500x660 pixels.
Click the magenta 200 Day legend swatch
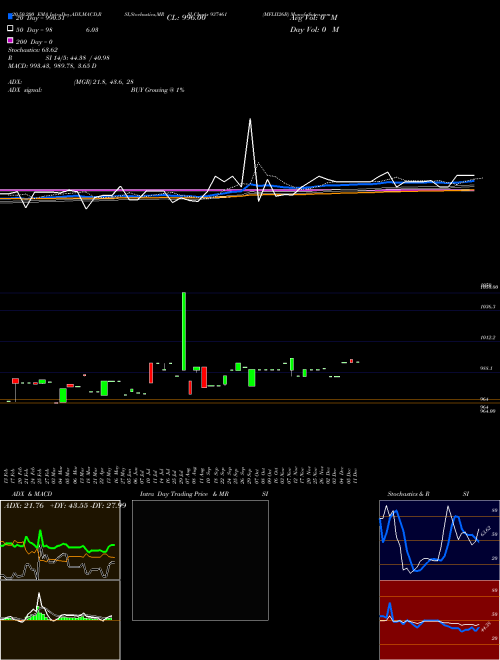[11, 40]
